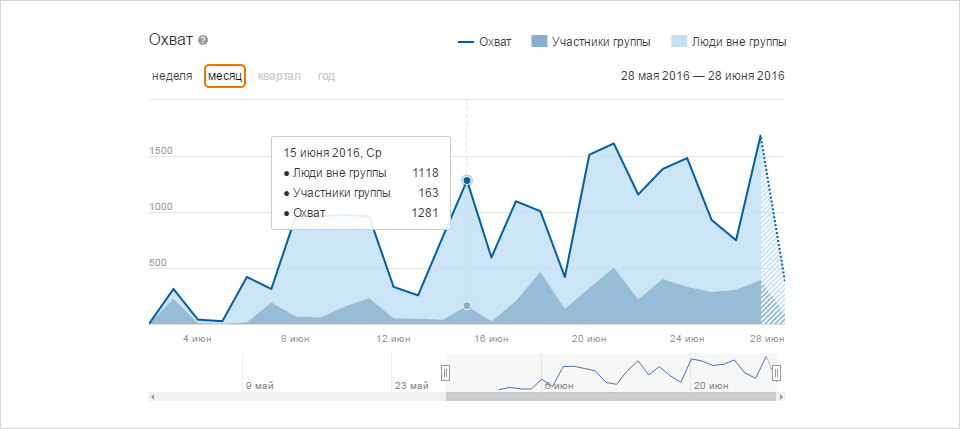
Task: Click the date range 28 мая — 28 июня 2016
Action: pyautogui.click(x=702, y=76)
